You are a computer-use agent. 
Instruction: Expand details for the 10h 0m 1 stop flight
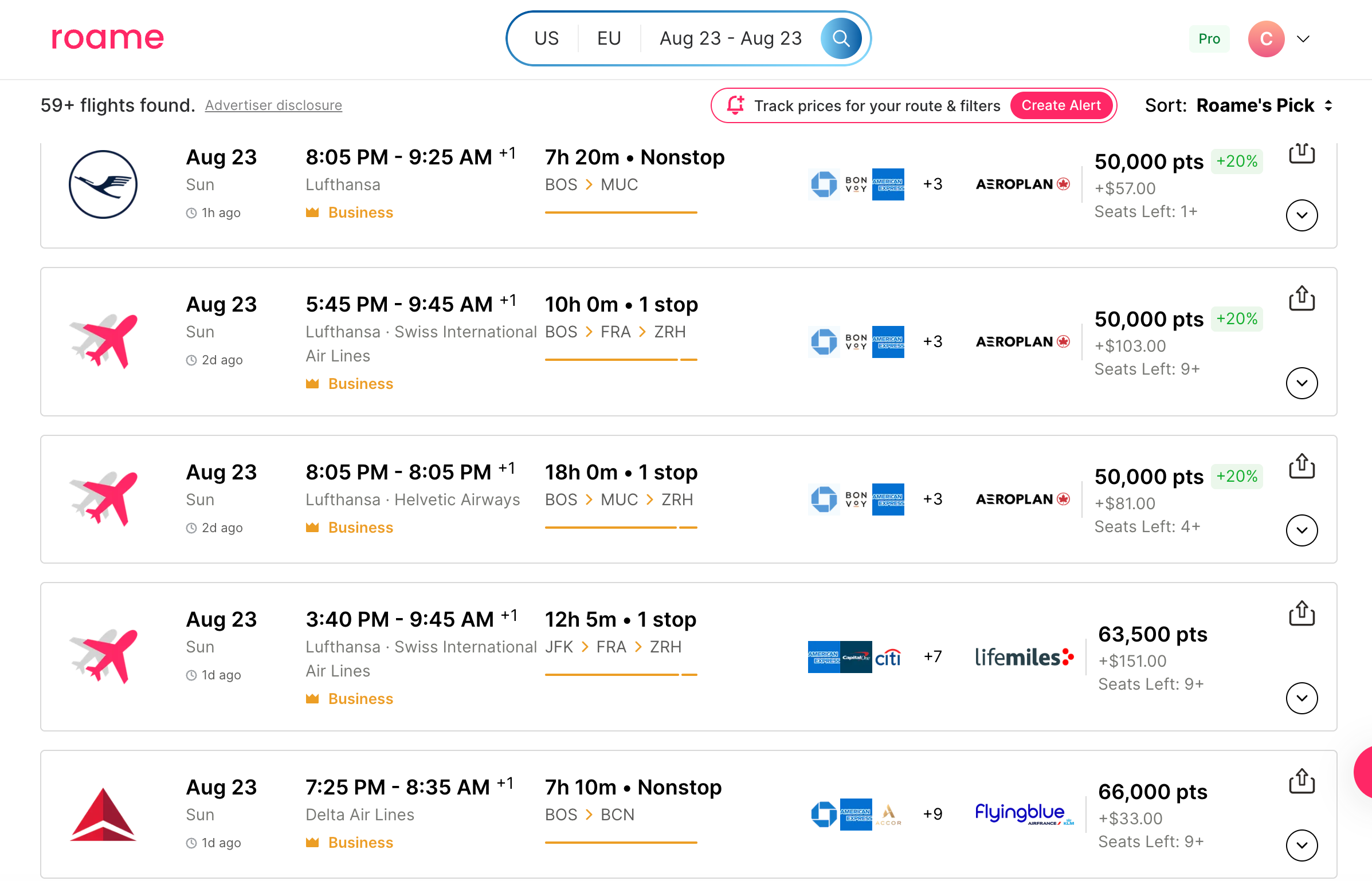[1302, 383]
